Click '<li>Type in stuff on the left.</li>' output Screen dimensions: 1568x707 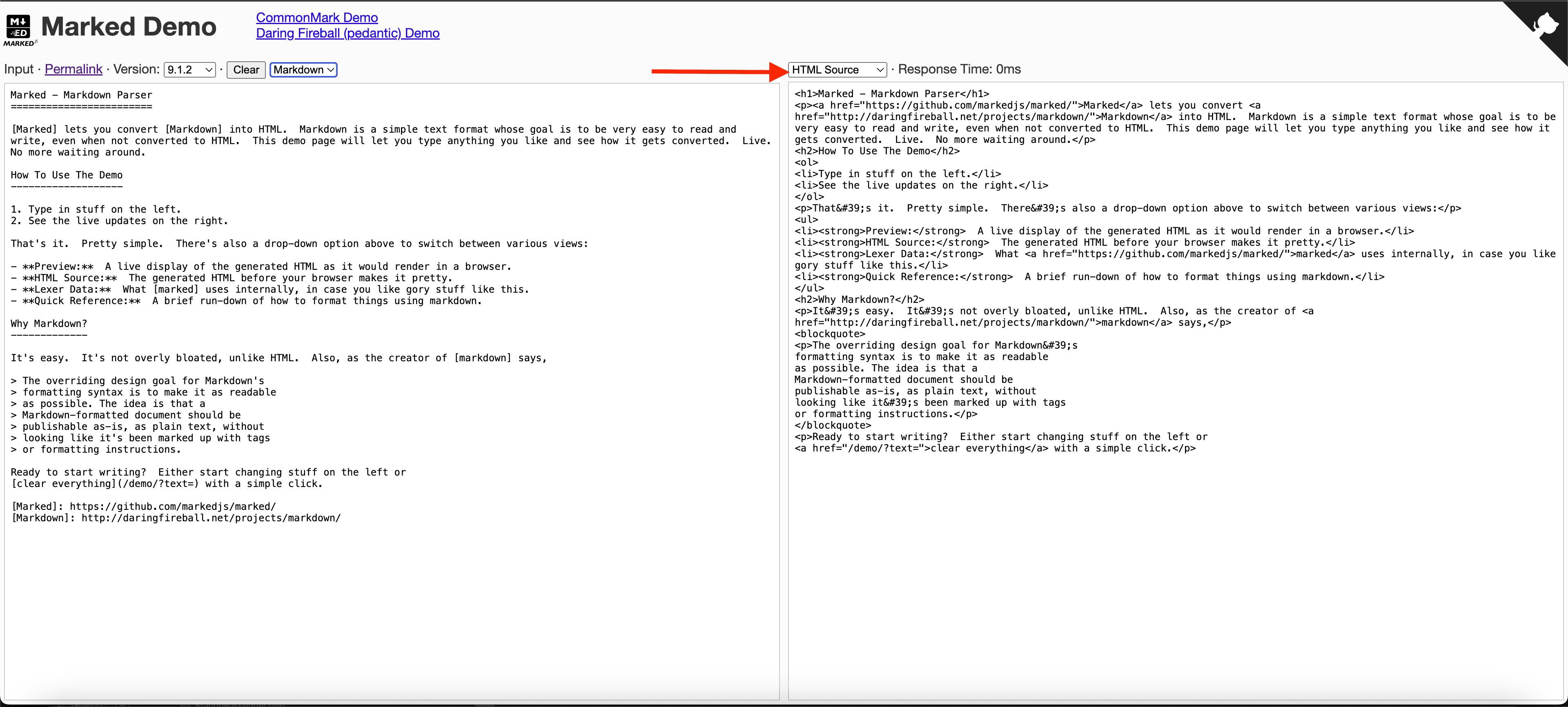(x=898, y=174)
